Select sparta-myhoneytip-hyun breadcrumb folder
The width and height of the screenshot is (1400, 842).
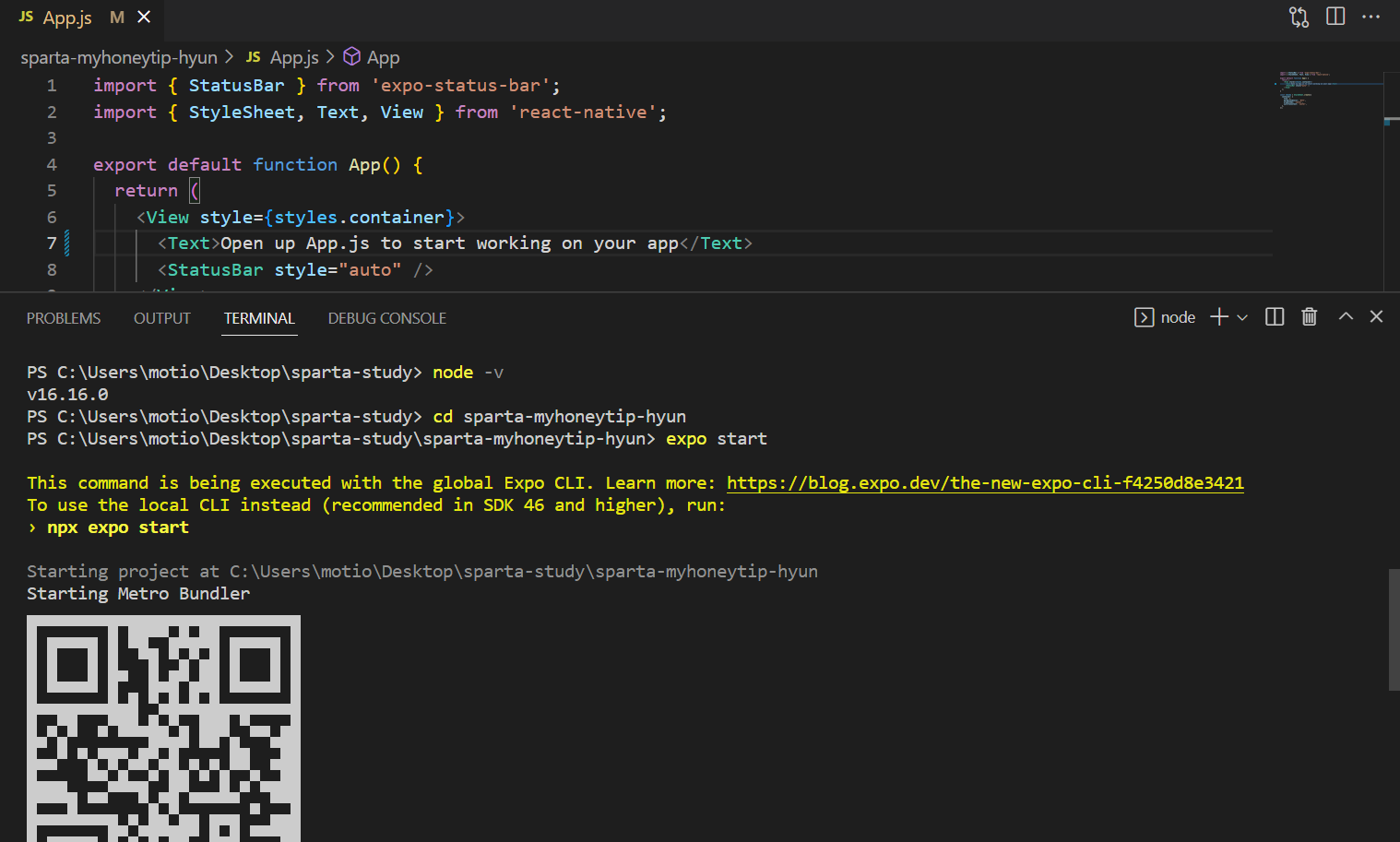click(119, 57)
